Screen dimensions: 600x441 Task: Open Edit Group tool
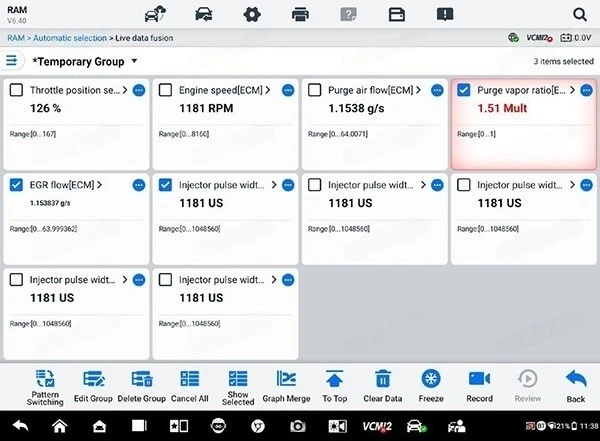[x=94, y=379]
